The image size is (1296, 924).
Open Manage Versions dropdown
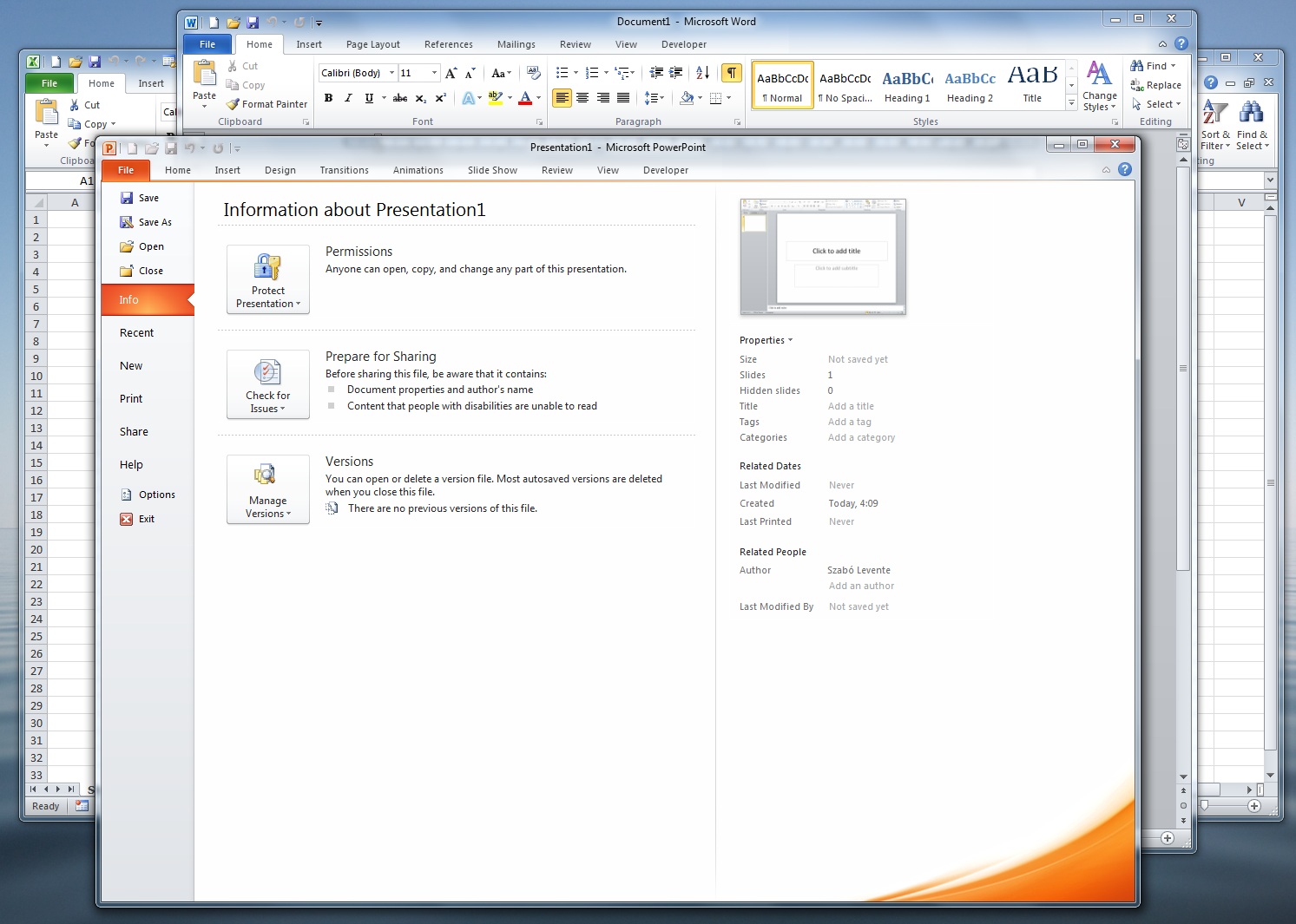[268, 489]
